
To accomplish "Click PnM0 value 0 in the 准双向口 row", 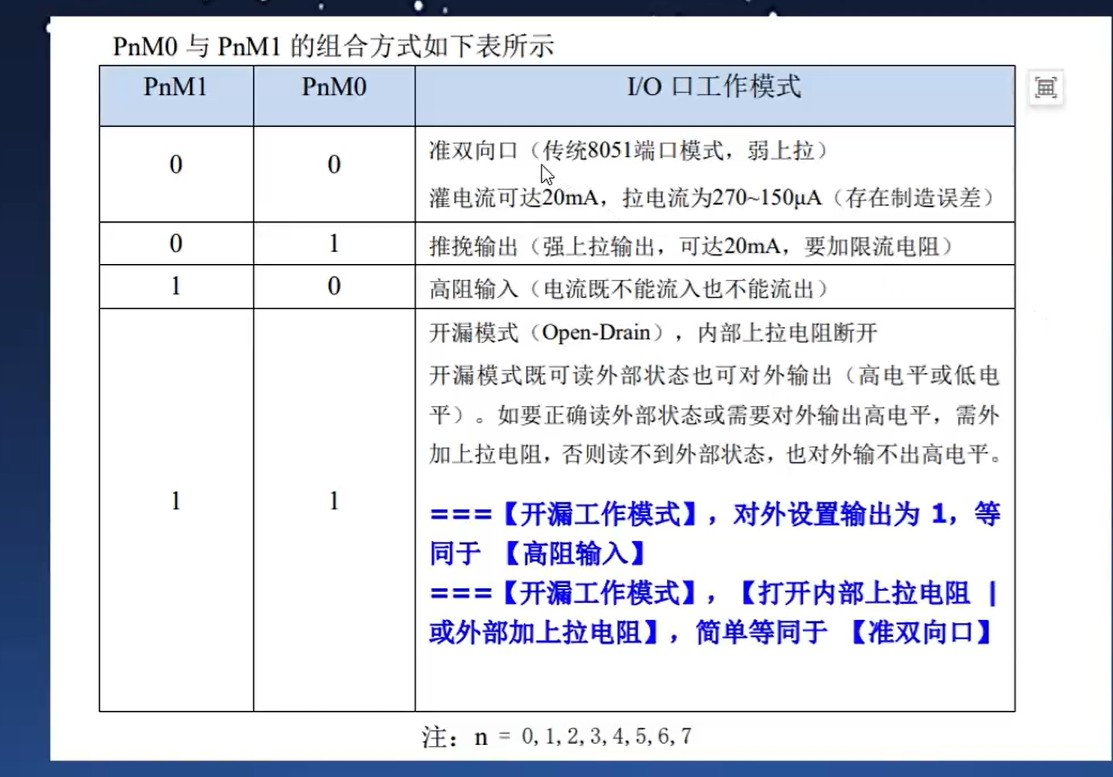I will click(x=334, y=165).
